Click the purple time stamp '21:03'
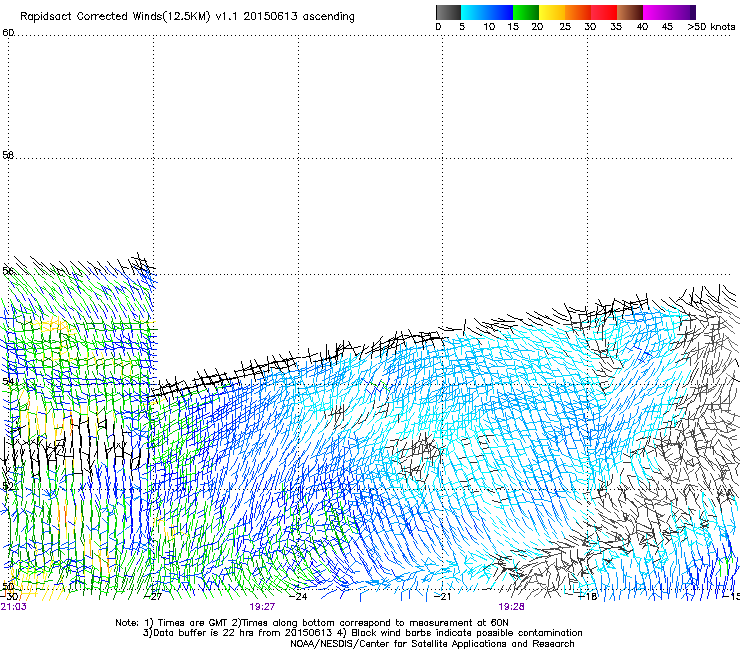This screenshot has height=650, width=740. click(13, 607)
